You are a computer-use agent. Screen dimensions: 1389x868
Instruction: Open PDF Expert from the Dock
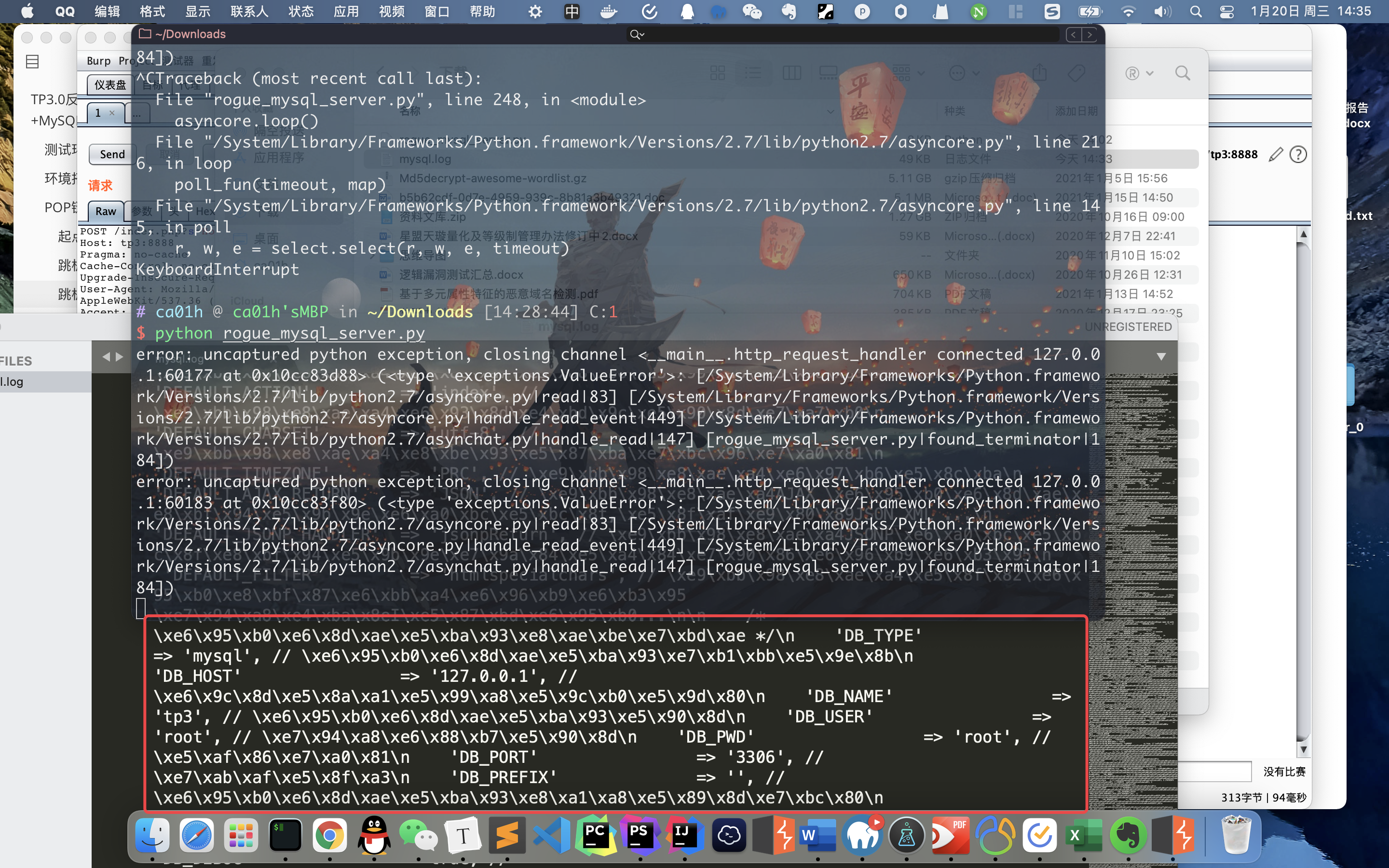951,835
